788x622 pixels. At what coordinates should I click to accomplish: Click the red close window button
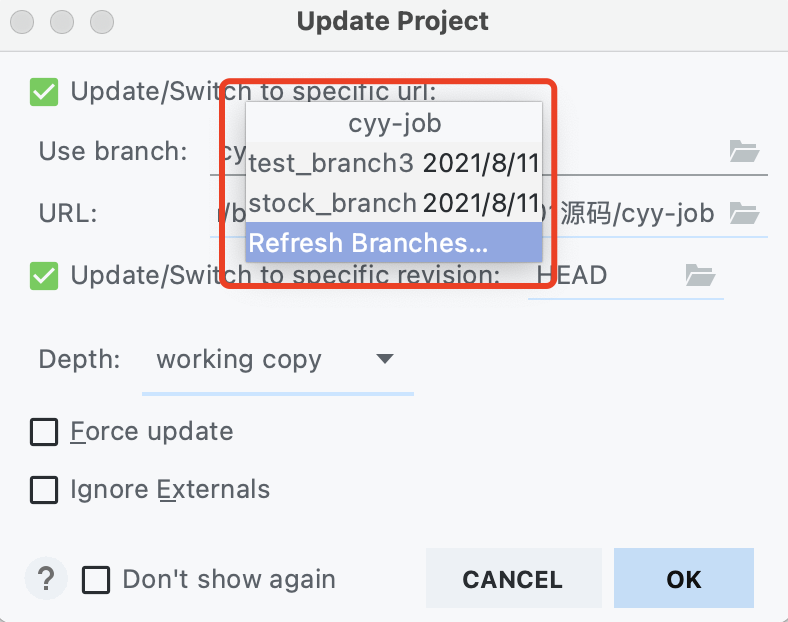22,22
